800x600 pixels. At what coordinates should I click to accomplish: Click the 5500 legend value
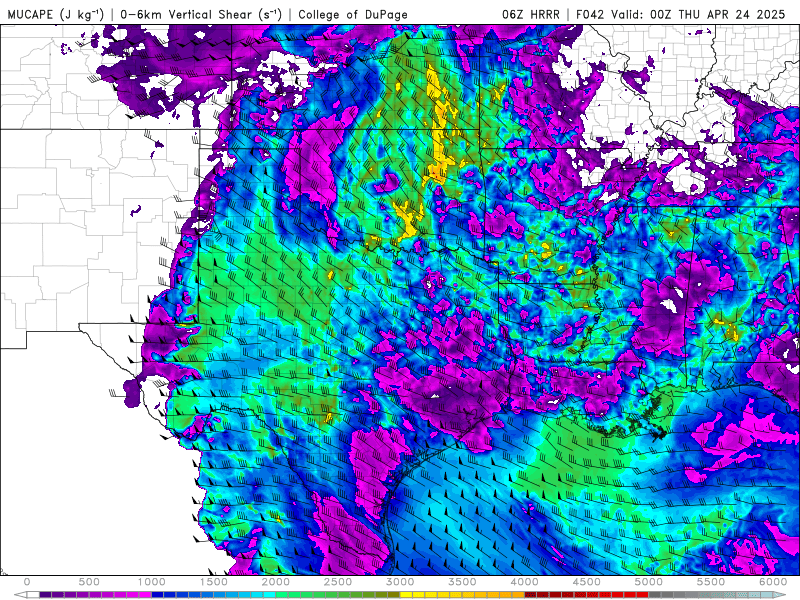coord(712,582)
